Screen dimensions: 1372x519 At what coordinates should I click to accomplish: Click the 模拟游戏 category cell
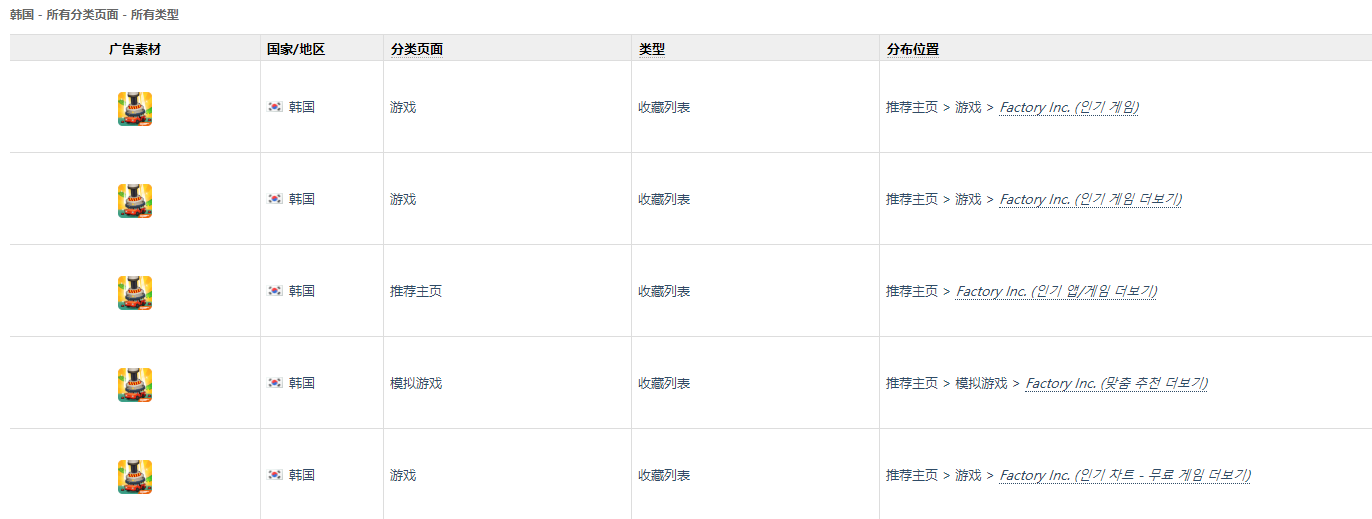416,383
